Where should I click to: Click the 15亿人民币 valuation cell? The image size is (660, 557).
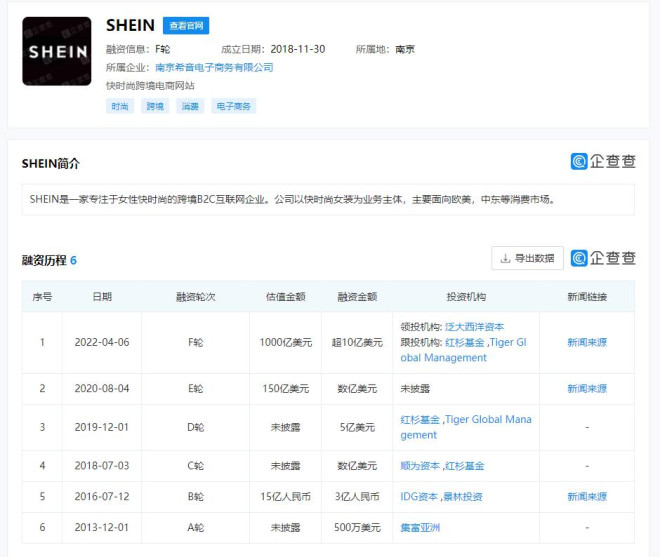point(285,496)
